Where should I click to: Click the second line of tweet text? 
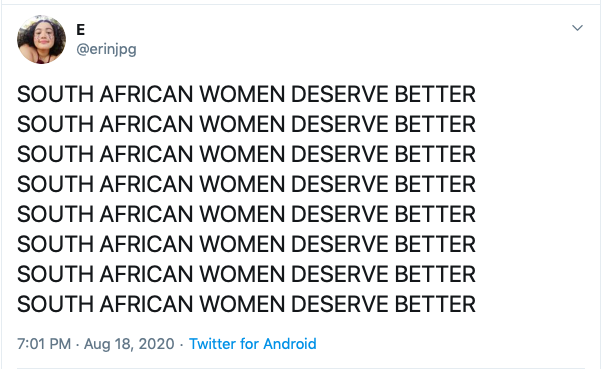[247, 124]
